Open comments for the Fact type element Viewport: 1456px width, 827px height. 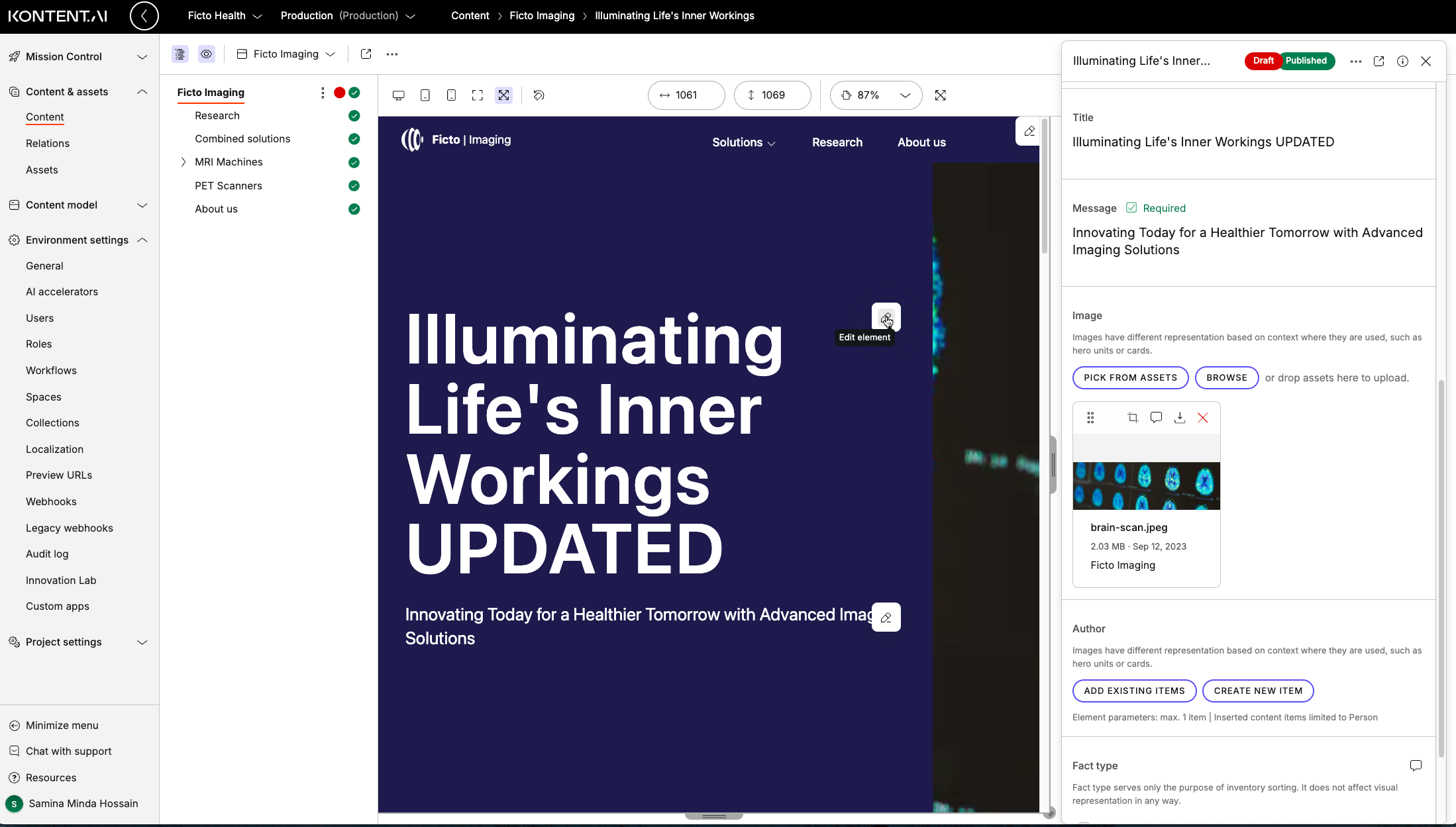coord(1416,765)
